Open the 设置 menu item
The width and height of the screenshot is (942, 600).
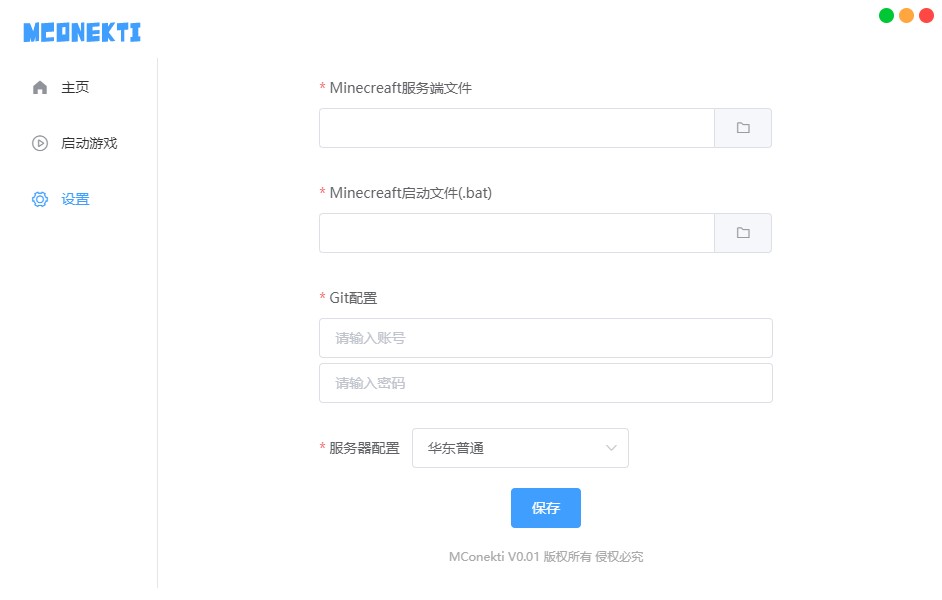pyautogui.click(x=75, y=199)
